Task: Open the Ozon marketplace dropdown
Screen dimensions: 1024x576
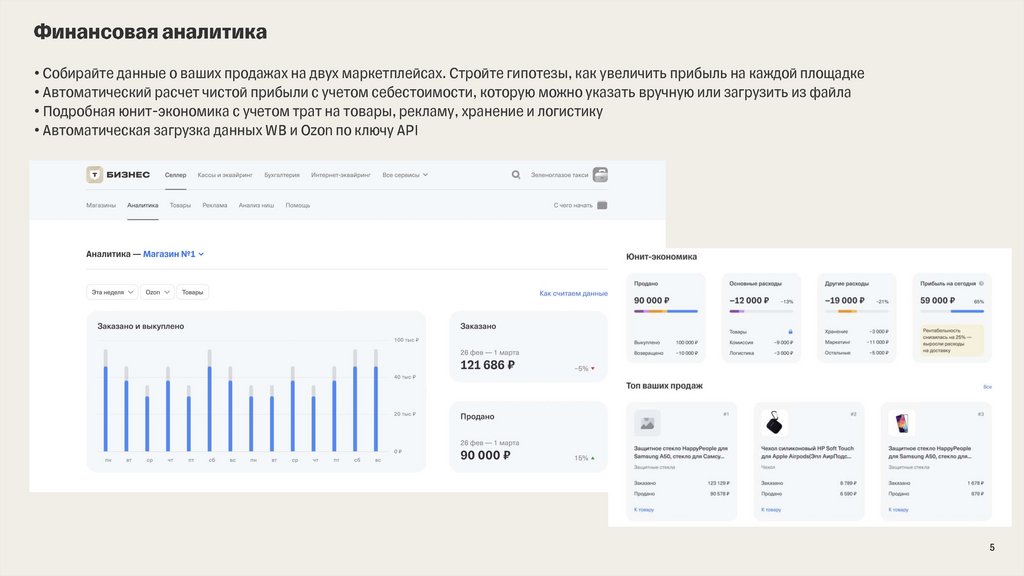Action: (157, 292)
